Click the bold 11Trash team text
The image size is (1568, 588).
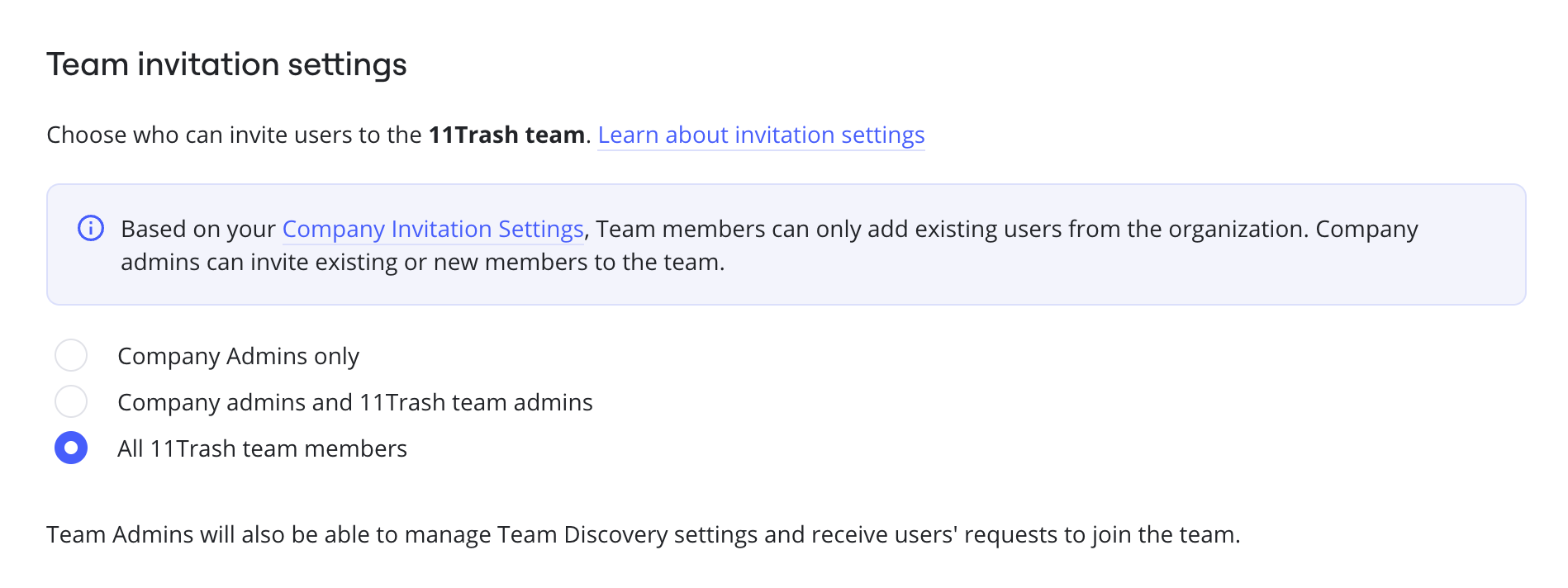click(506, 135)
